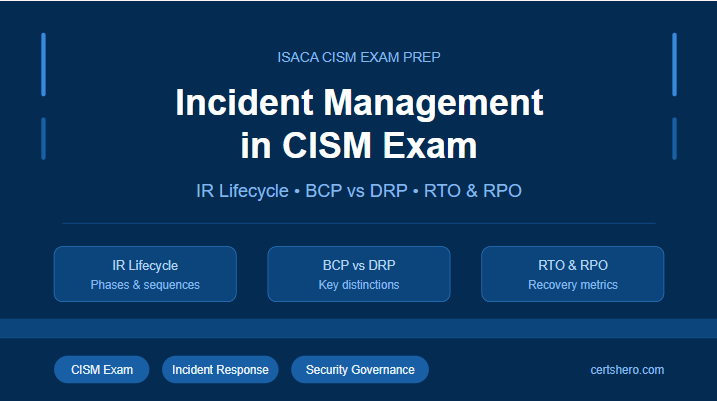
Task: Select the BCP vs DRP card
Action: click(359, 273)
